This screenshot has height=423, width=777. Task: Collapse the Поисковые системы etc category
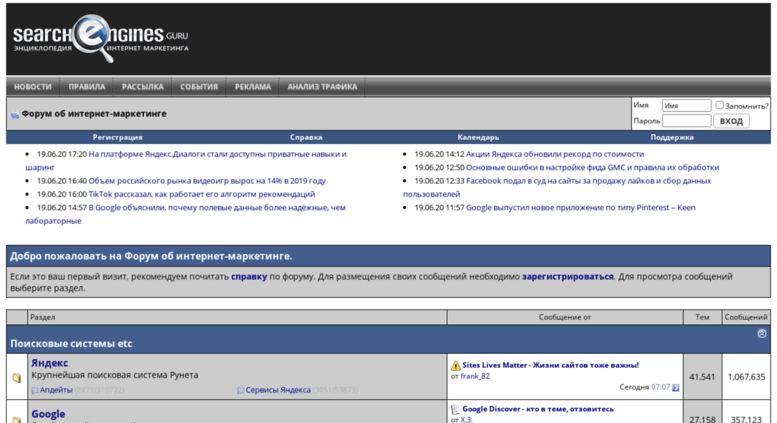tap(762, 333)
